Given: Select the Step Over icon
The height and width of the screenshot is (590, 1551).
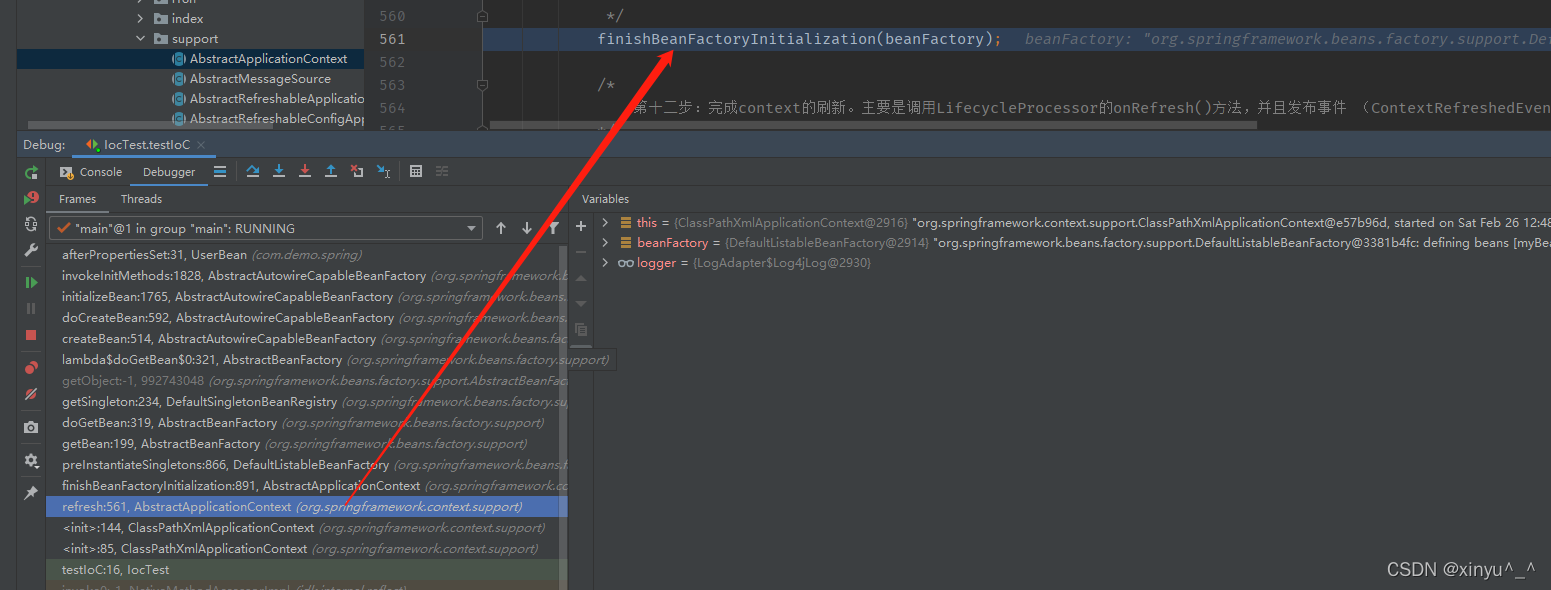Looking at the screenshot, I should [253, 172].
